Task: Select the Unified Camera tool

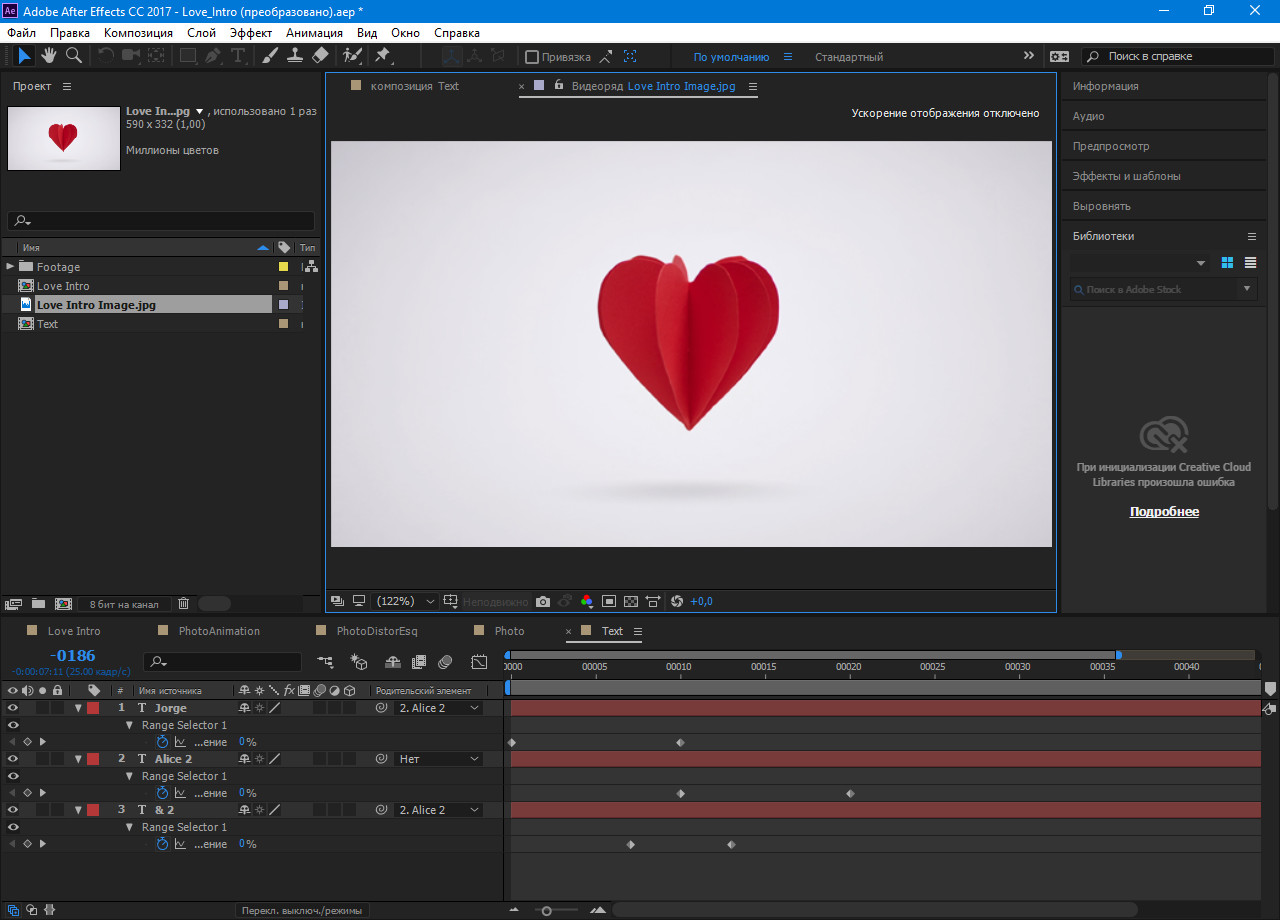Action: point(131,56)
